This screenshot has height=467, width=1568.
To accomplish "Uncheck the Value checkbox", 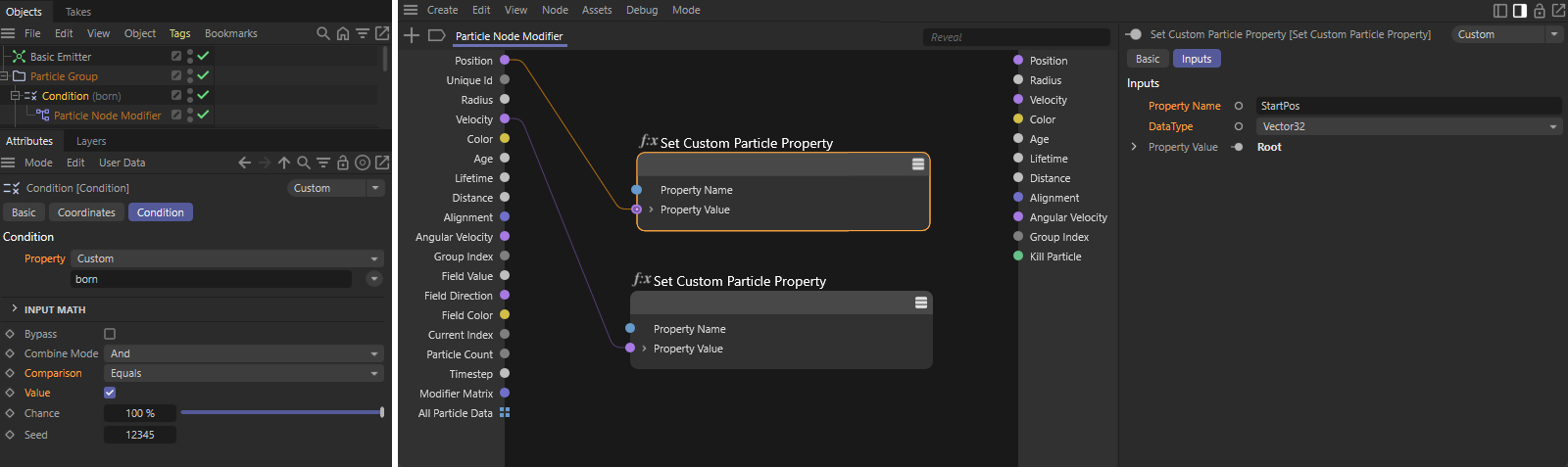I will coord(110,393).
